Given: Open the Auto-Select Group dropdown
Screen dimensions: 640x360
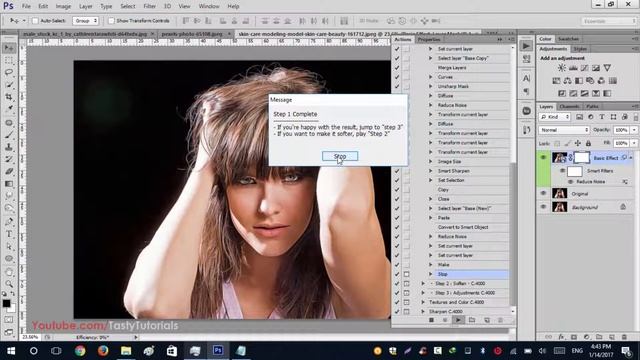Looking at the screenshot, I should pos(85,20).
